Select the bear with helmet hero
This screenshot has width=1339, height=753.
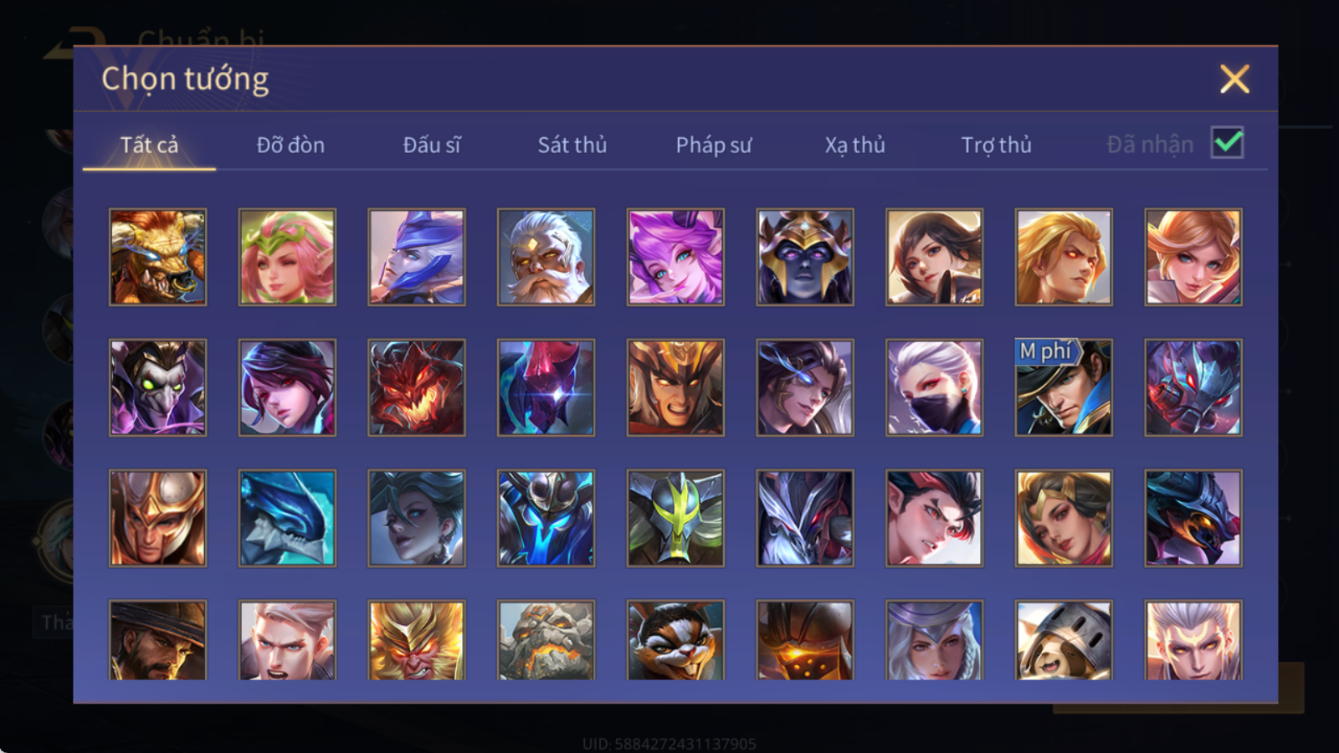(x=1064, y=640)
